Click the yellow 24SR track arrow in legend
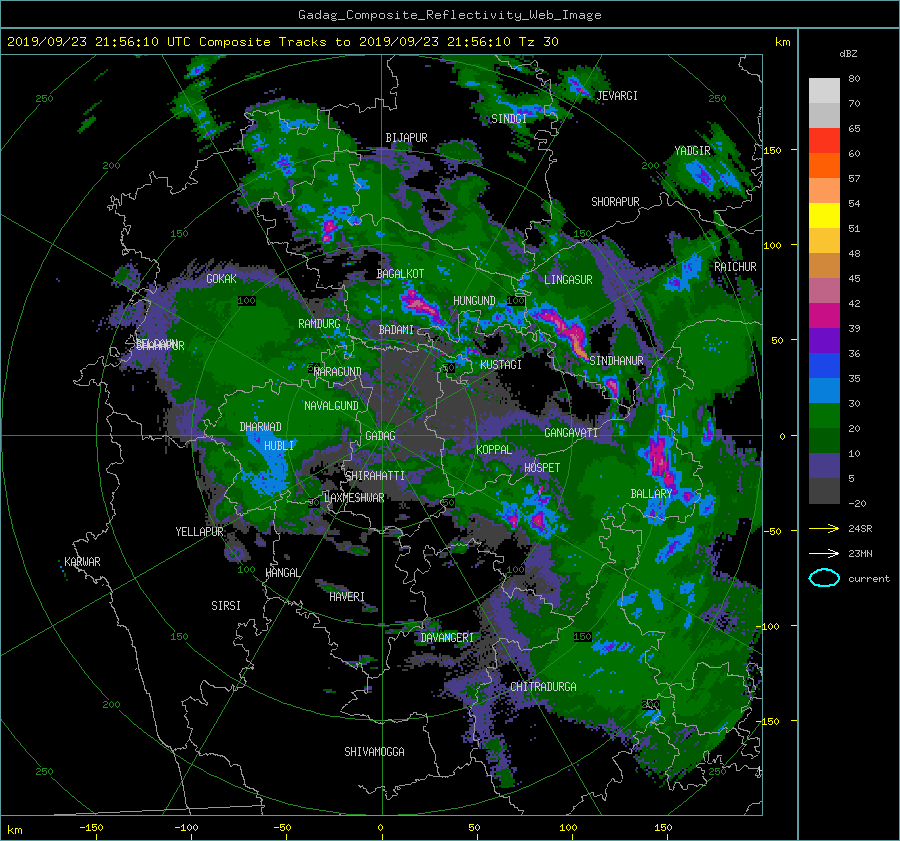The width and height of the screenshot is (900, 841). pos(824,528)
